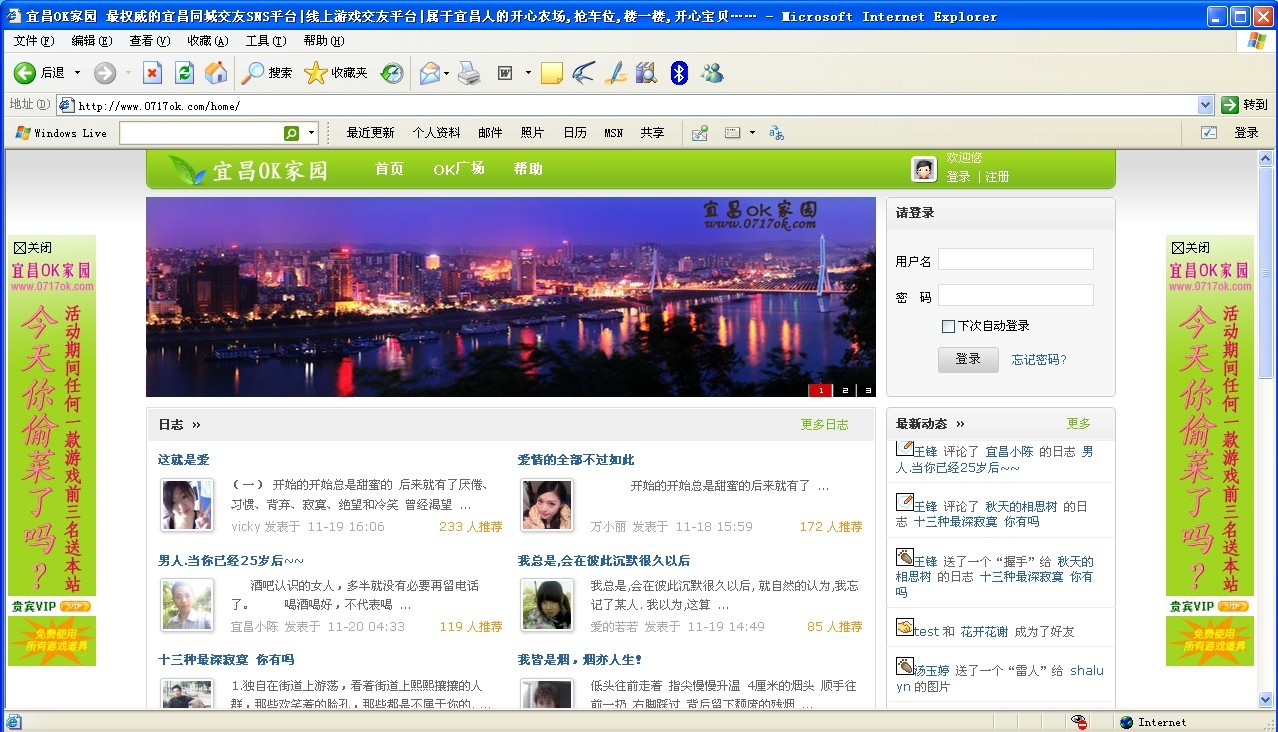Go to the browser Home page icon
Viewport: 1278px width, 732px height.
216,73
